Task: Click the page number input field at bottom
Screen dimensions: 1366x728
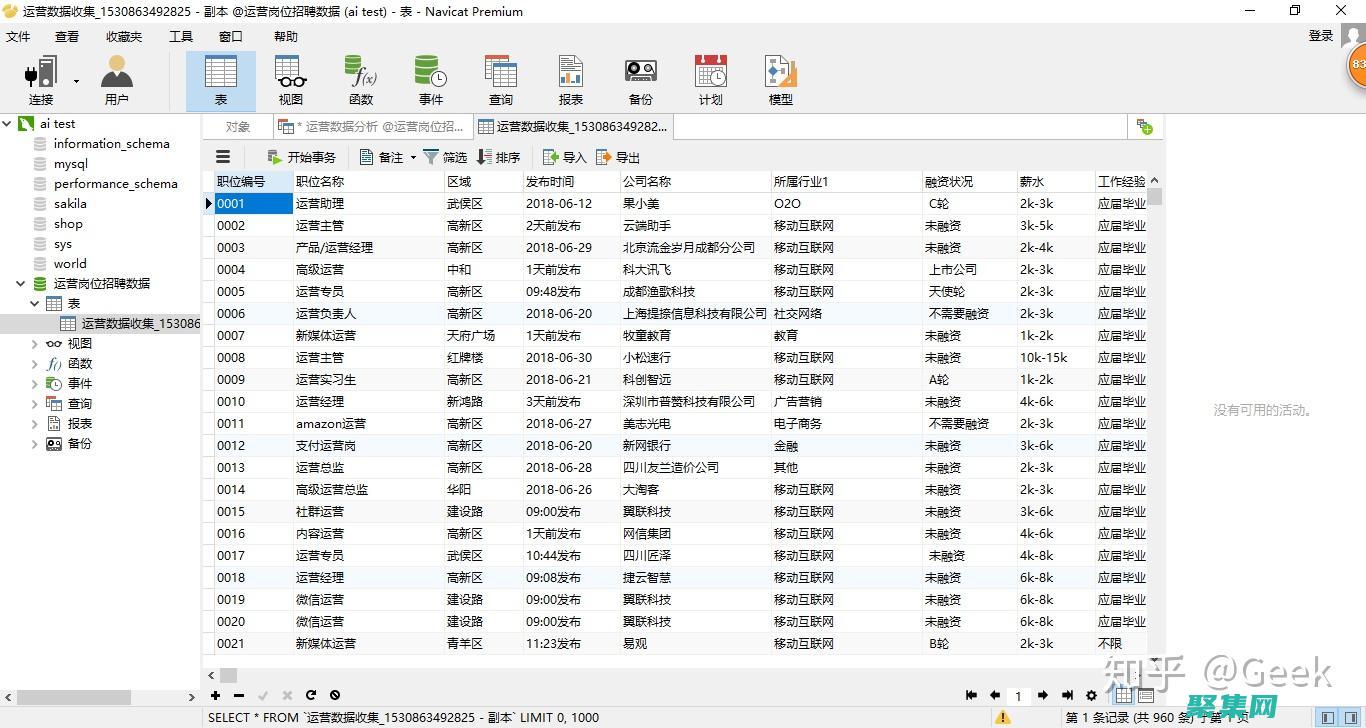Action: 1019,695
